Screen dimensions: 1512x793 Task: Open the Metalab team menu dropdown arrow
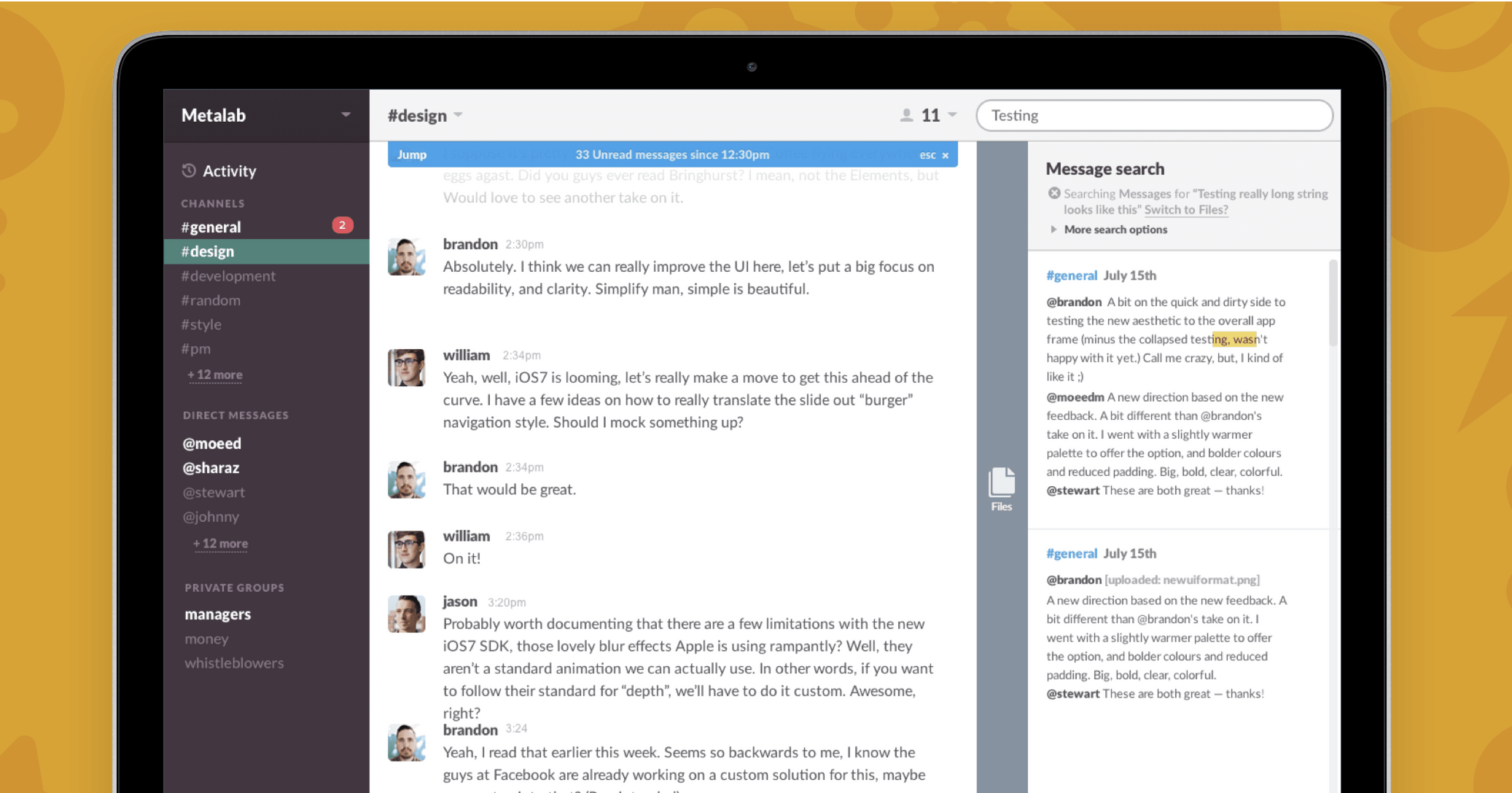tap(346, 114)
